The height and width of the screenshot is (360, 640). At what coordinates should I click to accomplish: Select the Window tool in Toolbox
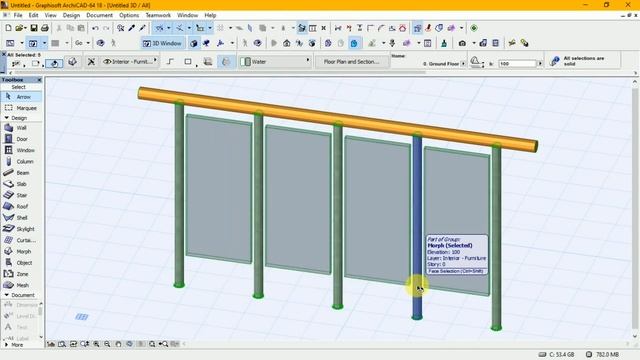[x=21, y=150]
